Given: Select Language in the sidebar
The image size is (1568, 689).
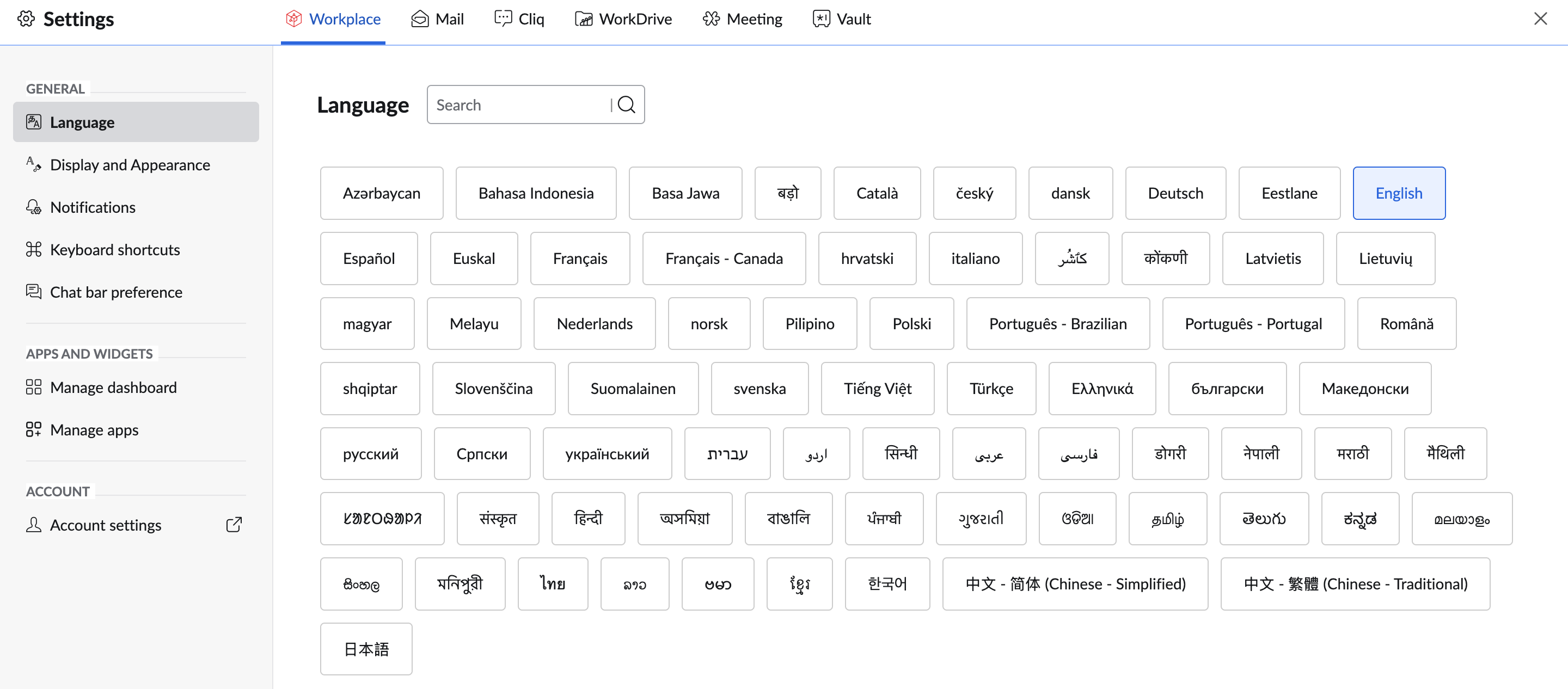Looking at the screenshot, I should pos(136,122).
